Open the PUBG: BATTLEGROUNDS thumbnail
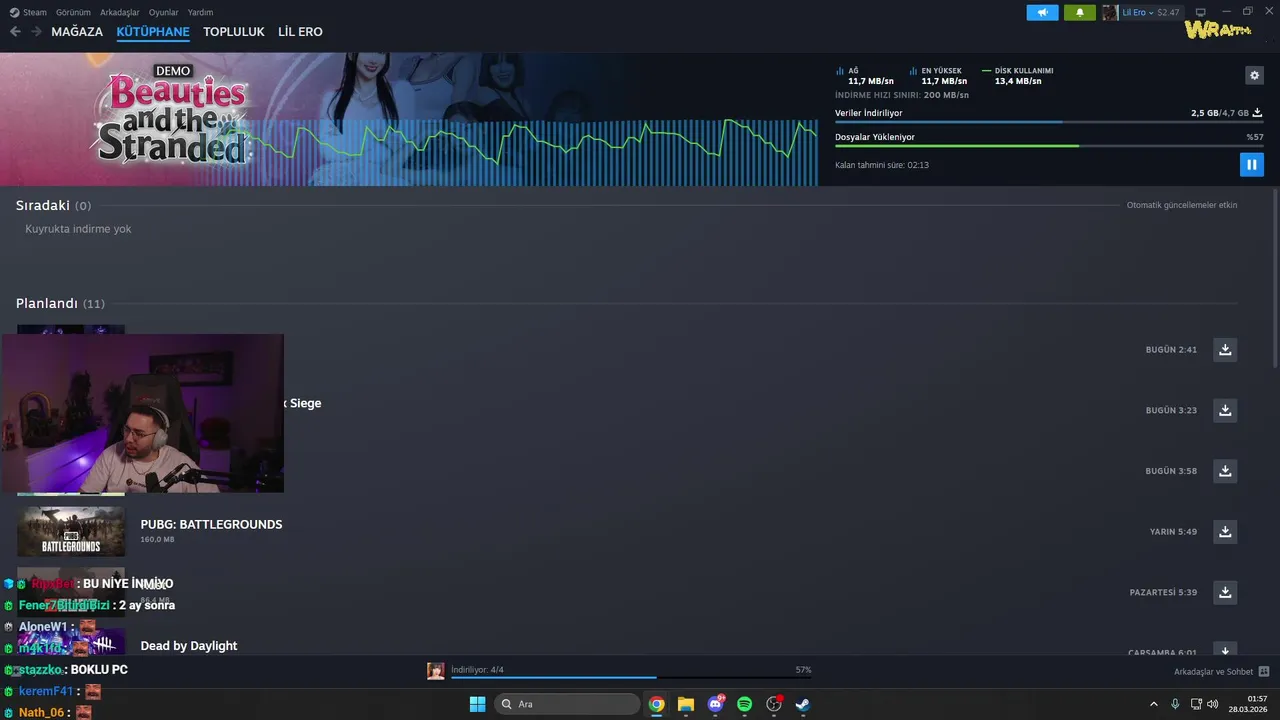Screen dimensions: 1280x720 (71, 531)
